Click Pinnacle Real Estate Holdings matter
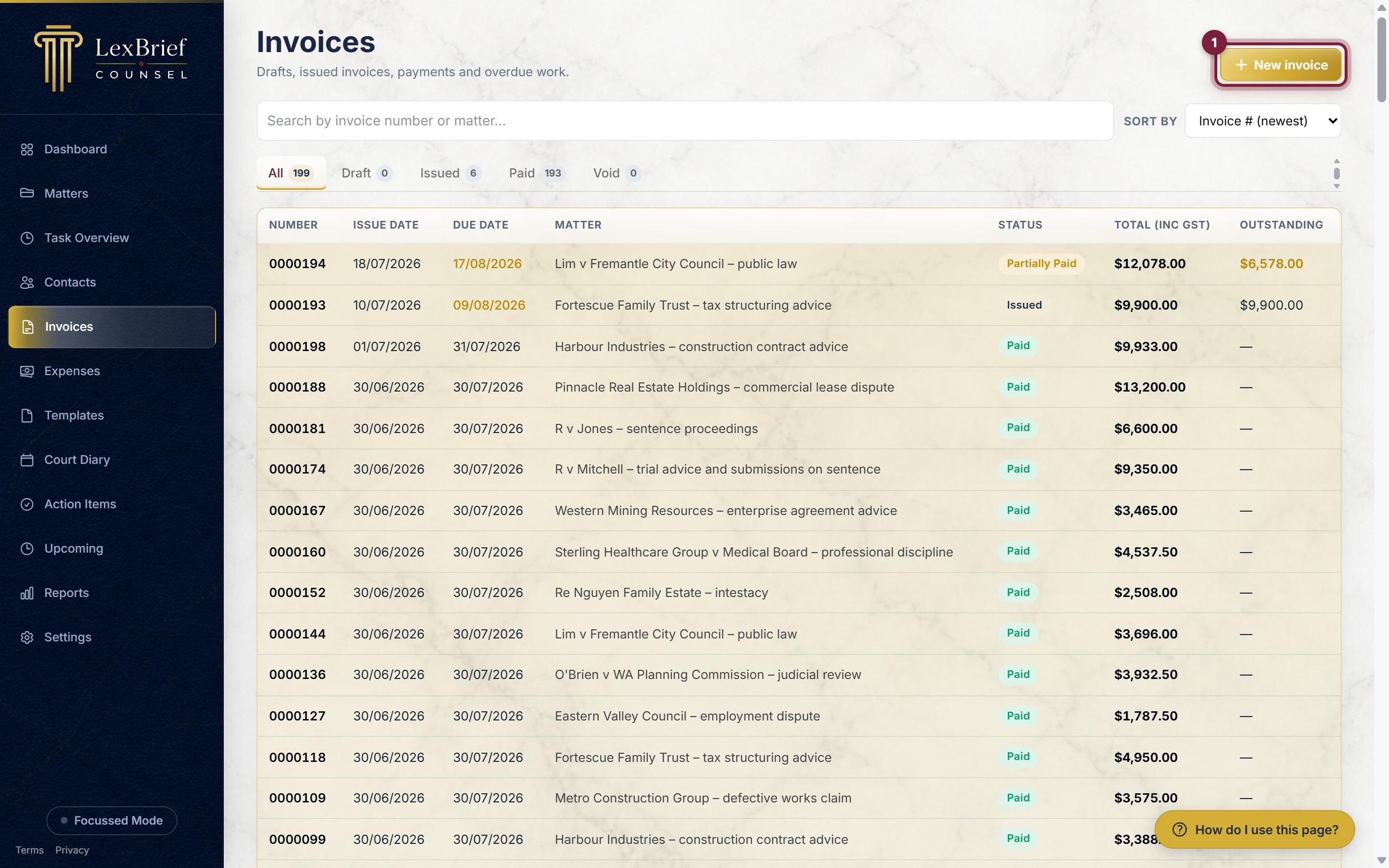The width and height of the screenshot is (1389, 868). [724, 388]
